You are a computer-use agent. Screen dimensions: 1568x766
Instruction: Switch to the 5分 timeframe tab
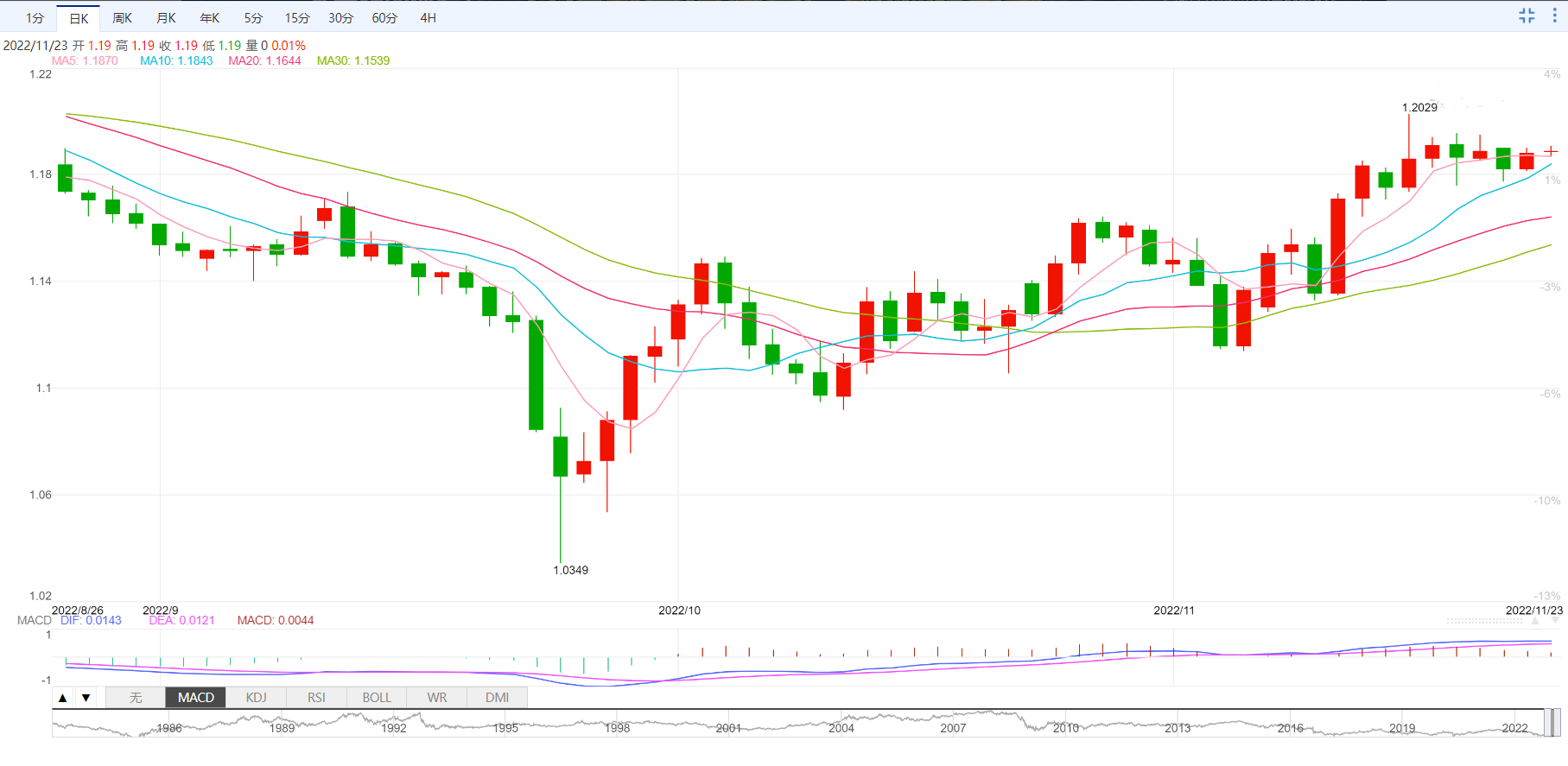253,18
